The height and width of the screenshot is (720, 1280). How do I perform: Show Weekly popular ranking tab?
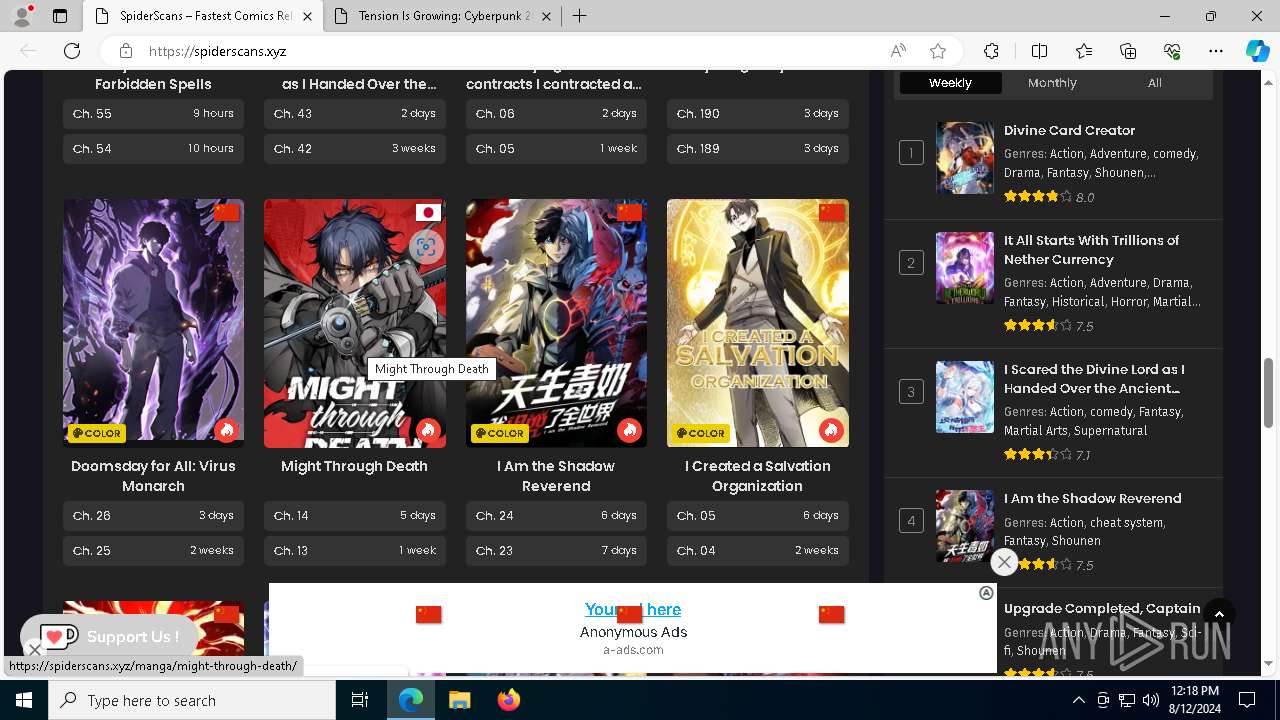click(950, 83)
